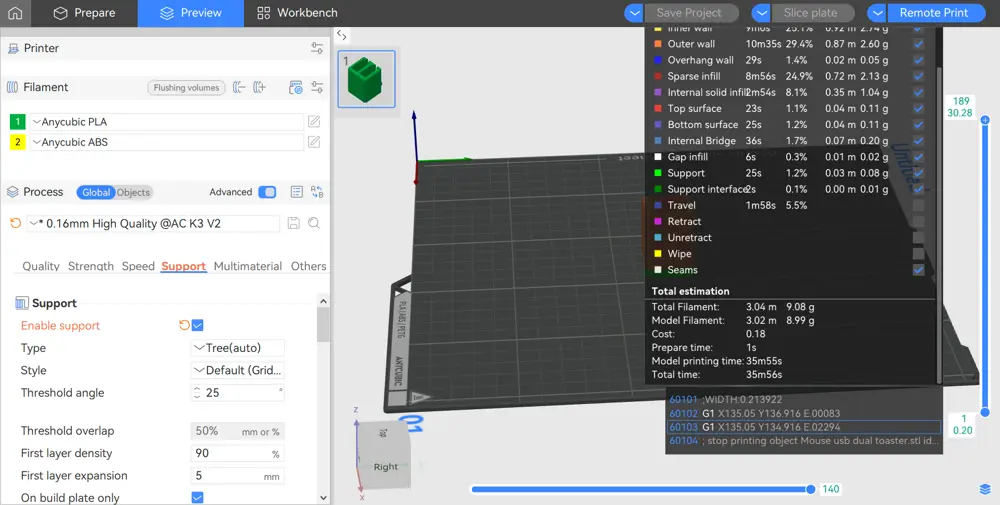This screenshot has width=1000, height=505.
Task: Open support Style dropdown
Action: pos(237,370)
